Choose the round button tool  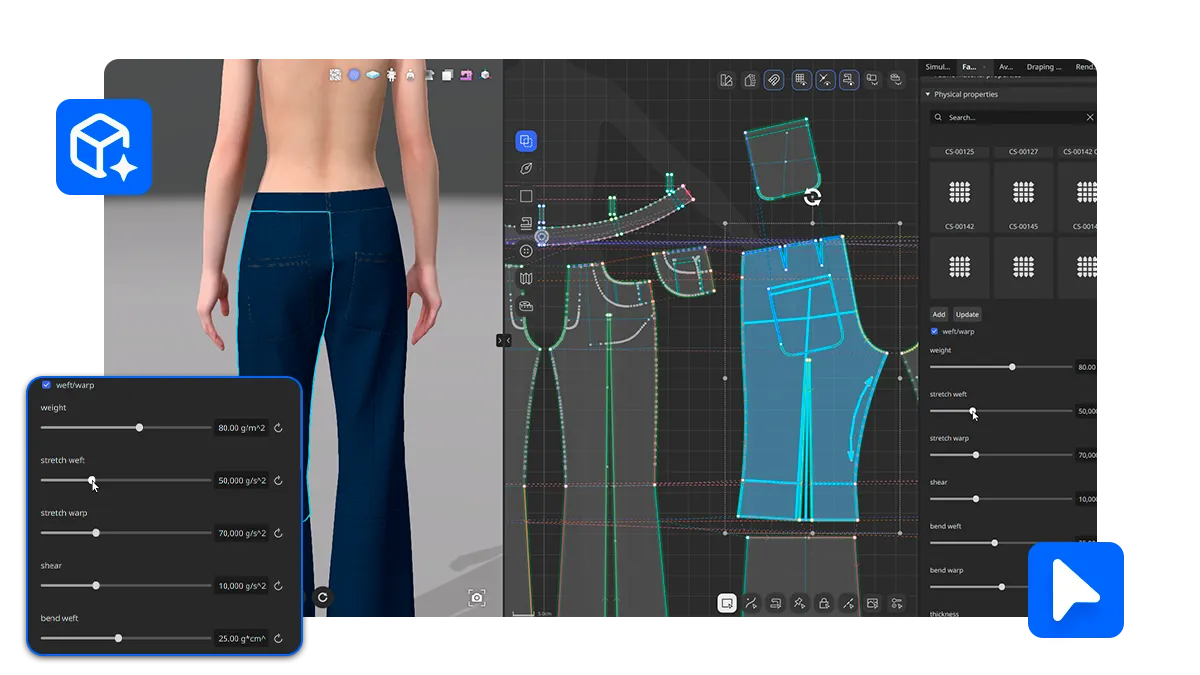[526, 251]
